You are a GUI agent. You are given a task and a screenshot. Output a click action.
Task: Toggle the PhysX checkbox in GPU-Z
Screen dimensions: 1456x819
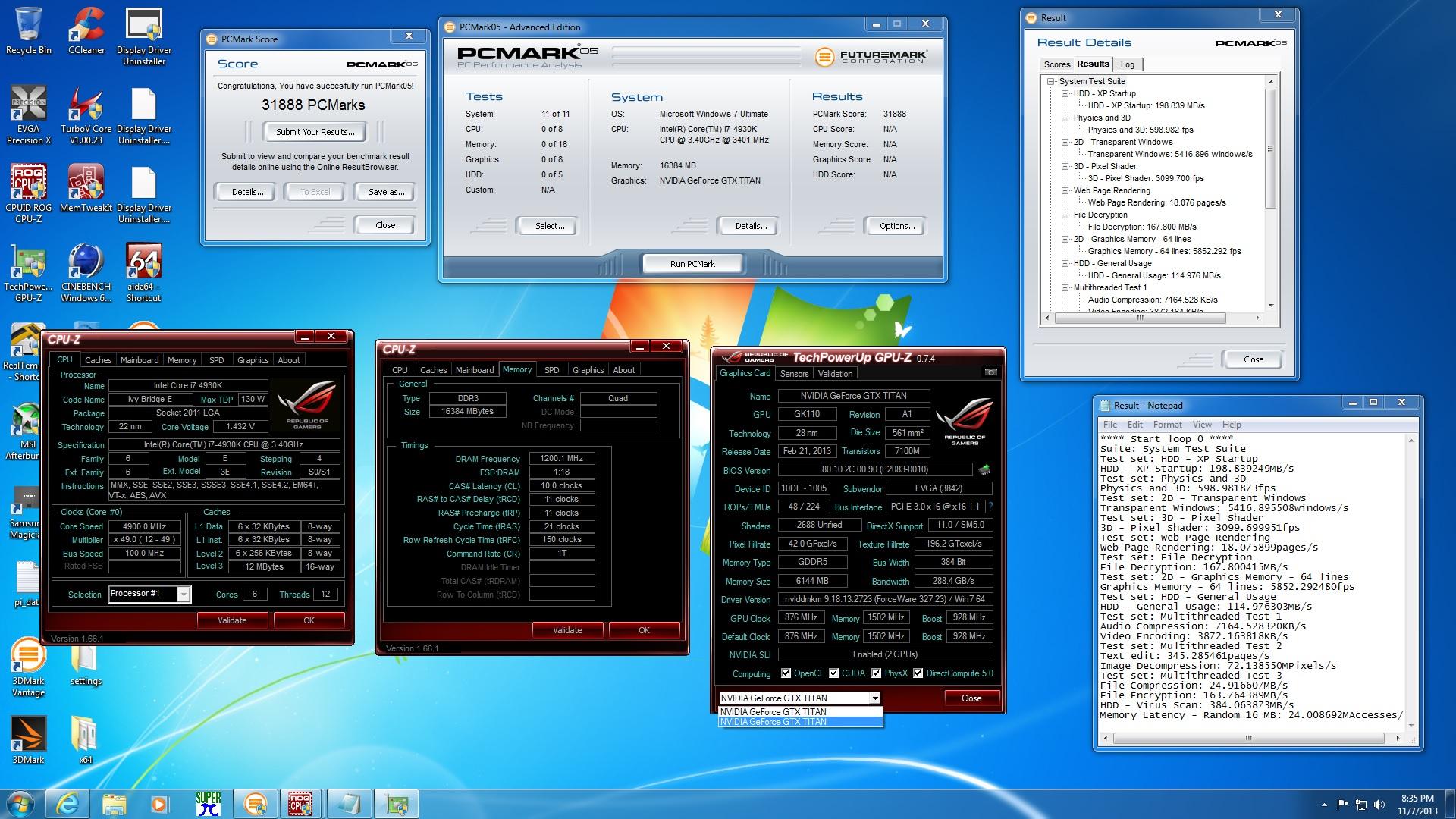(x=876, y=673)
